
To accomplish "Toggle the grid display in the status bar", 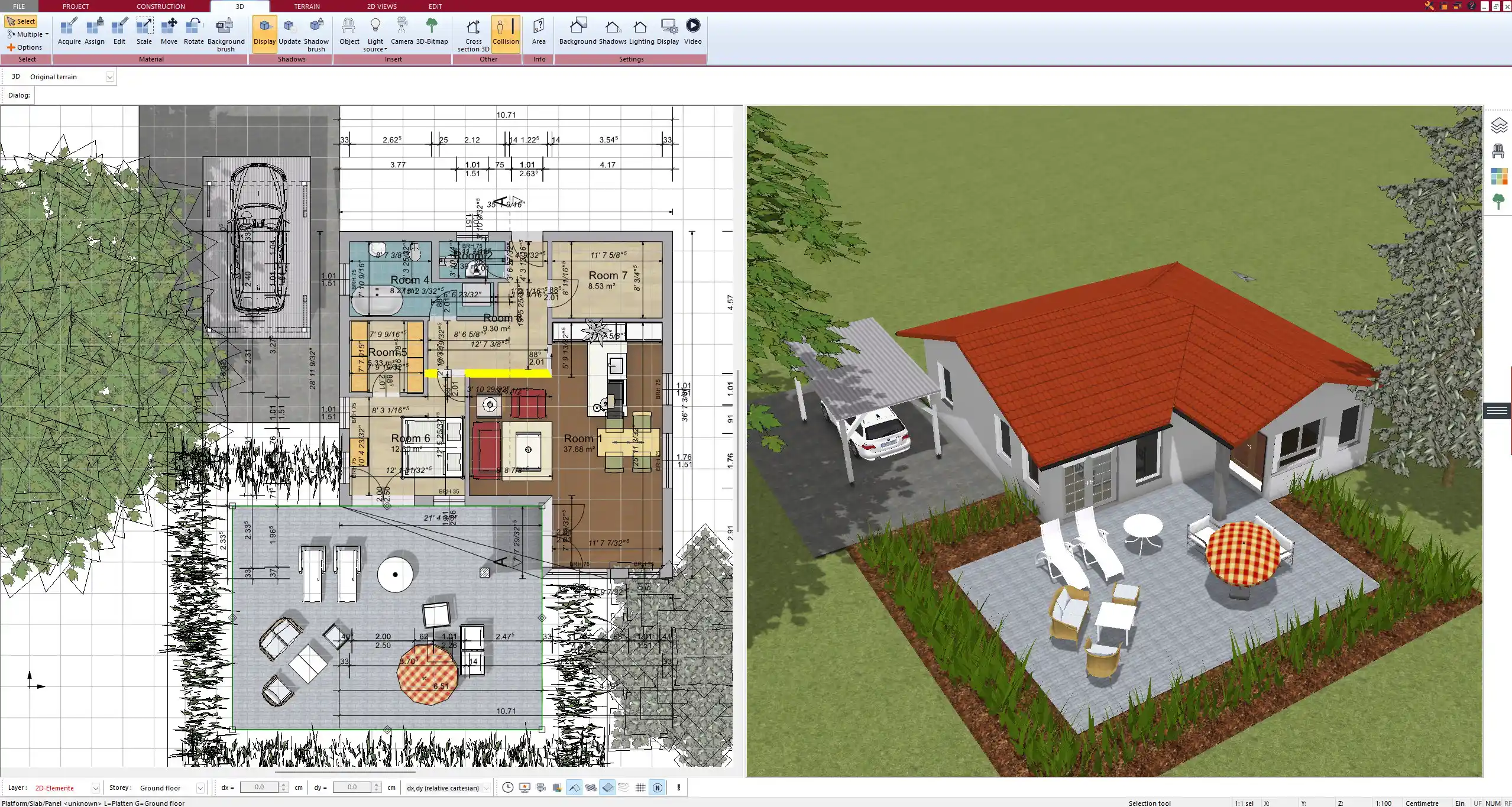I will coord(640,787).
